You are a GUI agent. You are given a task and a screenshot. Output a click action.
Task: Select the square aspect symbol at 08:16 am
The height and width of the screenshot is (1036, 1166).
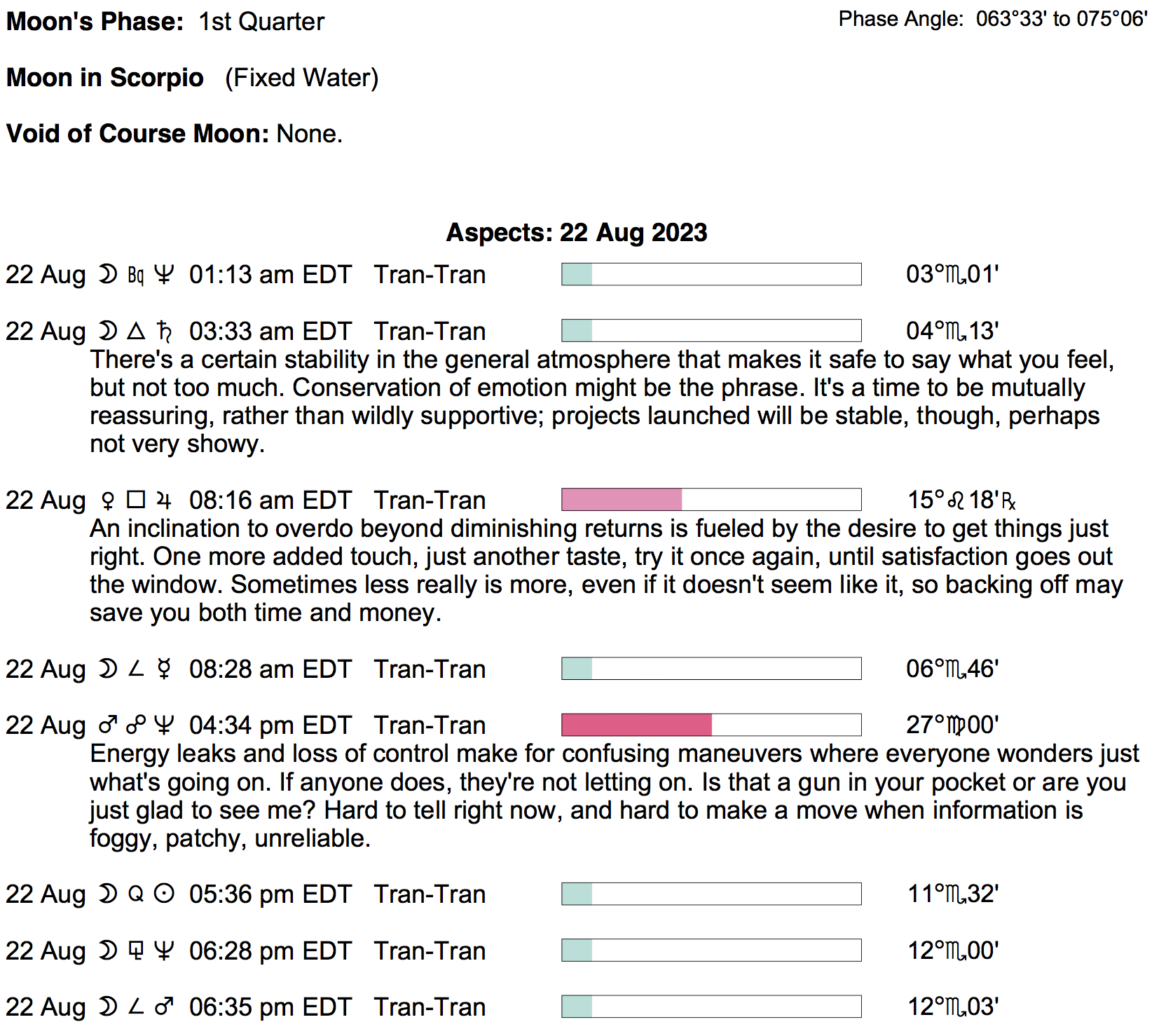pos(136,500)
